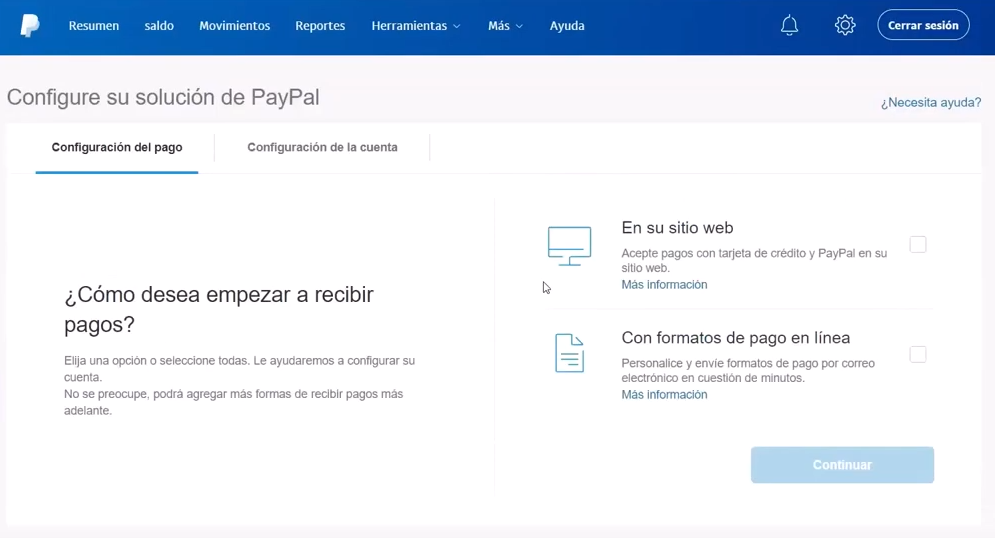Click the 'Configure su solución de PayPal' title
The width and height of the screenshot is (995, 538).
(163, 97)
